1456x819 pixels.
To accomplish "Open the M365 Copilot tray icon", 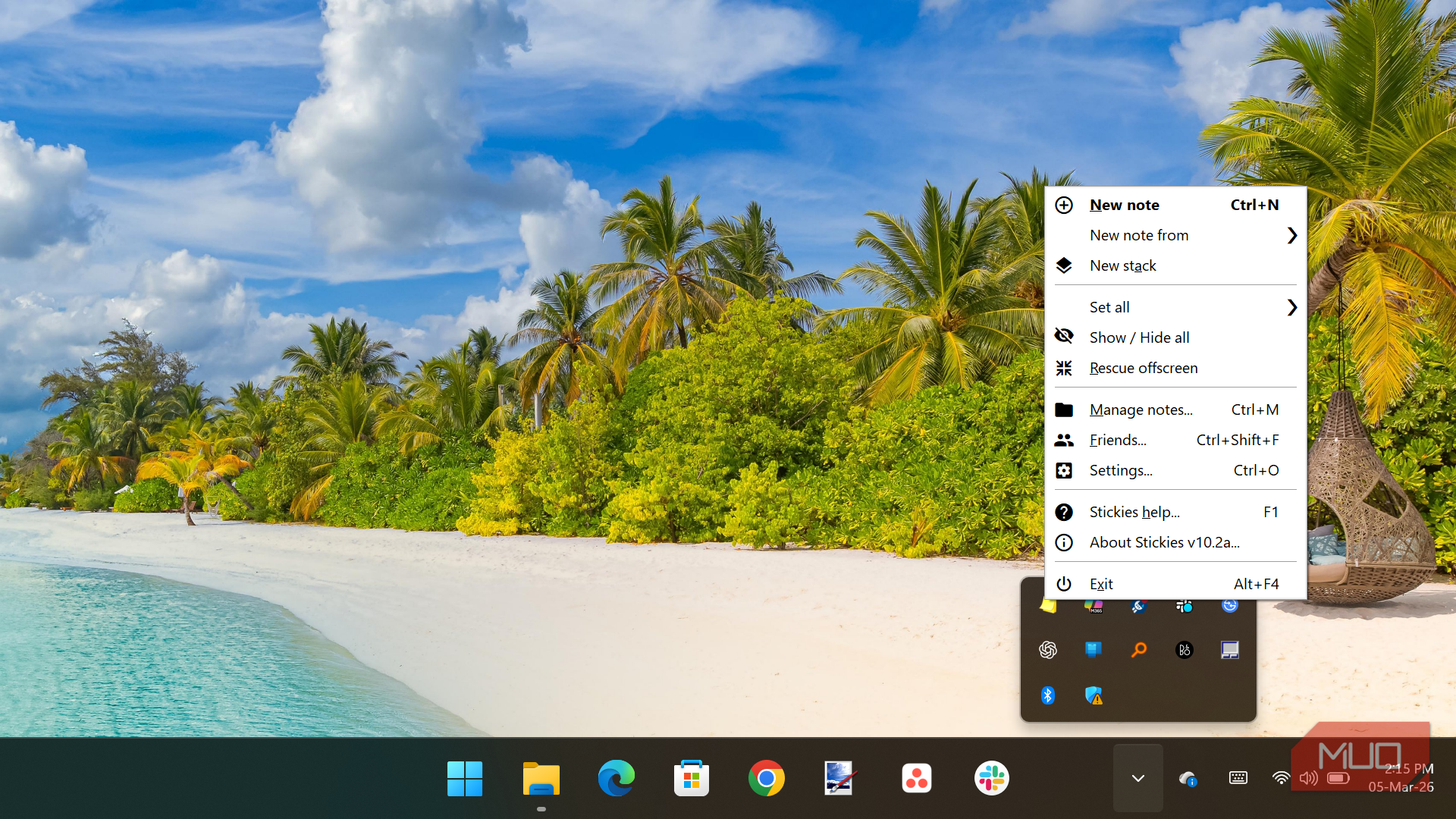I will point(1094,606).
